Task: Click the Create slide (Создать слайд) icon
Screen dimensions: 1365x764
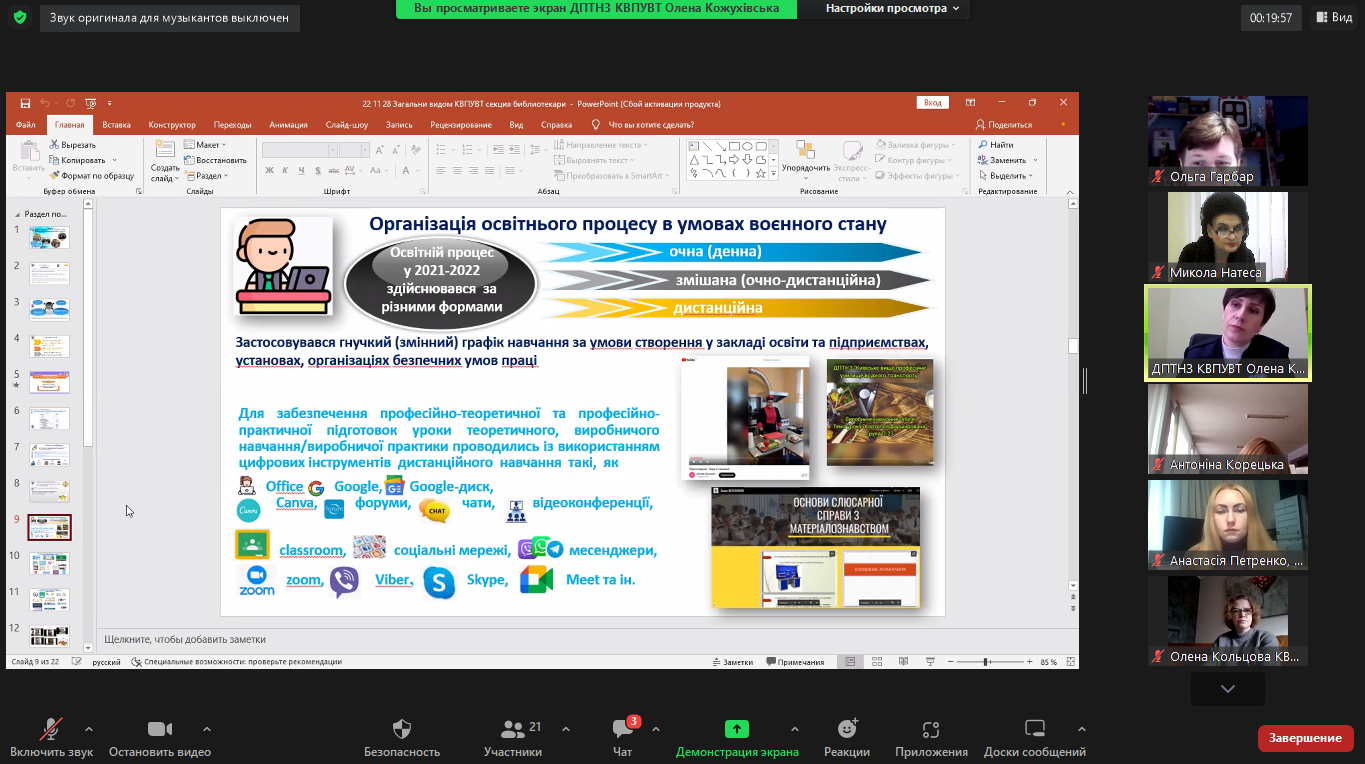Action: (x=165, y=149)
